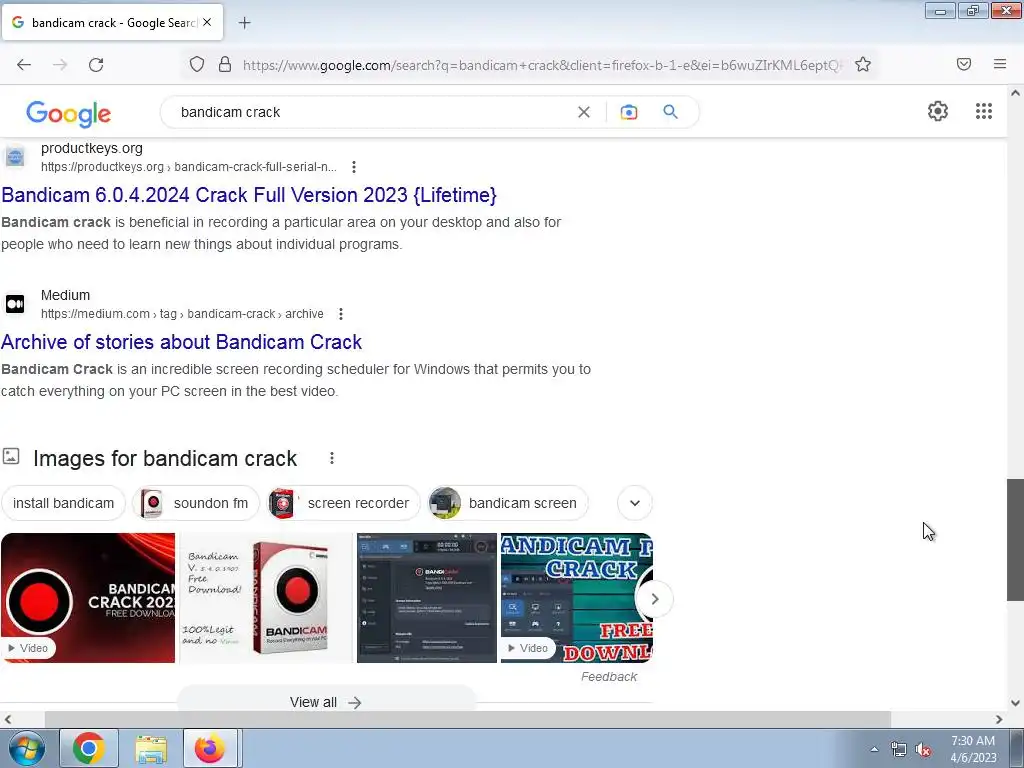Screen dimensions: 1024x768
Task: Launch Chrome from the taskbar
Action: (89, 748)
